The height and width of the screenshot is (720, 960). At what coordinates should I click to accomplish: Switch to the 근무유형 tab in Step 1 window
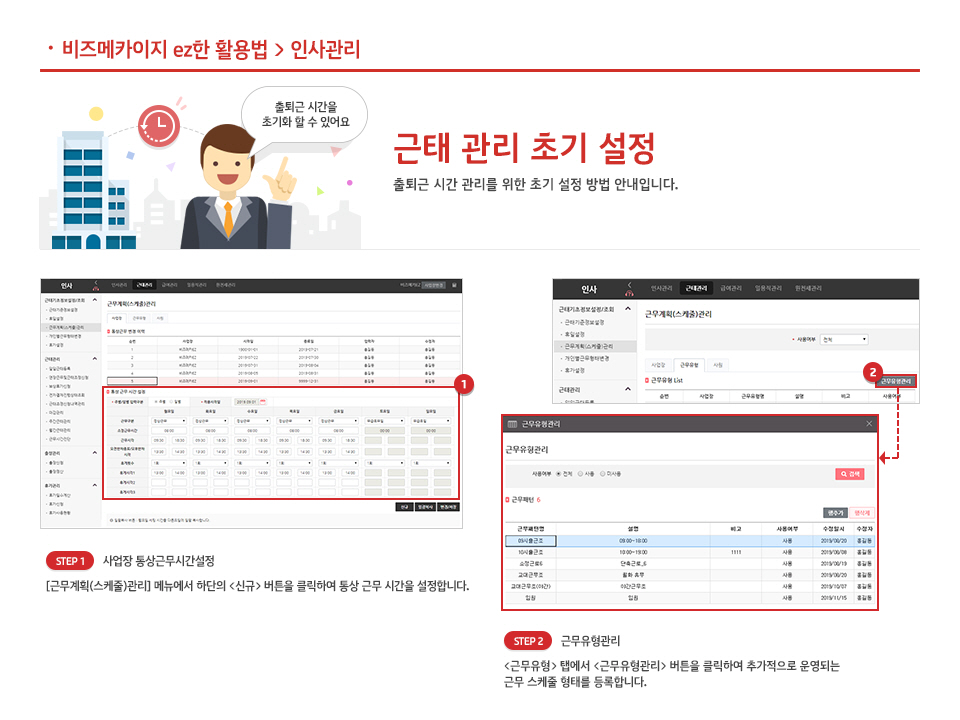[x=140, y=318]
